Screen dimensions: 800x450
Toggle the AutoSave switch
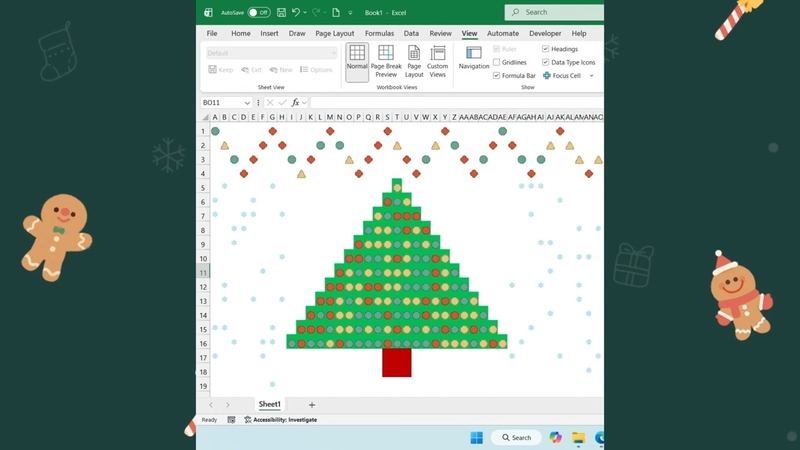[259, 12]
